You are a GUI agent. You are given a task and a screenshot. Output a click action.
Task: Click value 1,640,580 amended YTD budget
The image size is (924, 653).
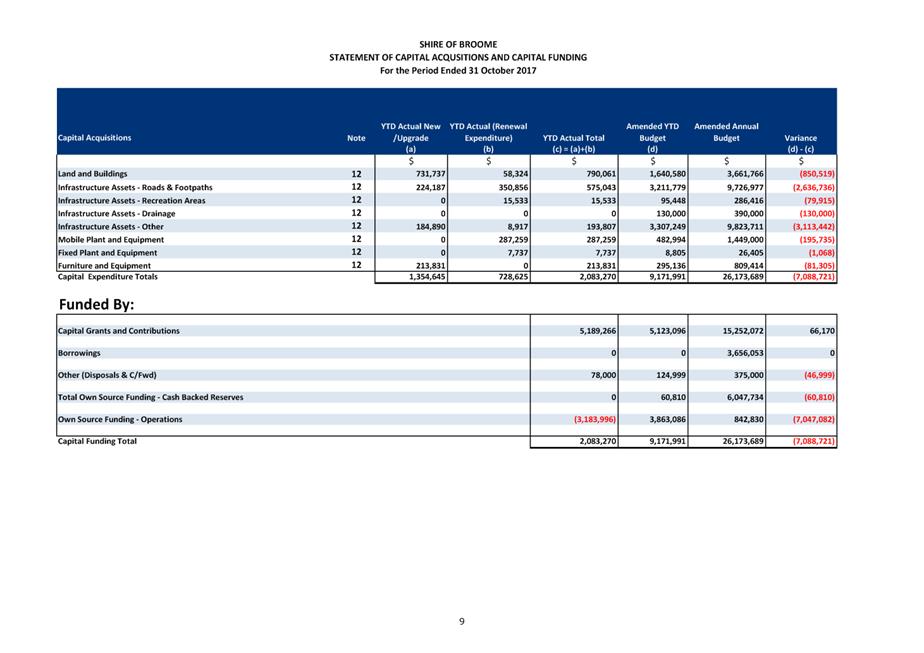(x=668, y=174)
